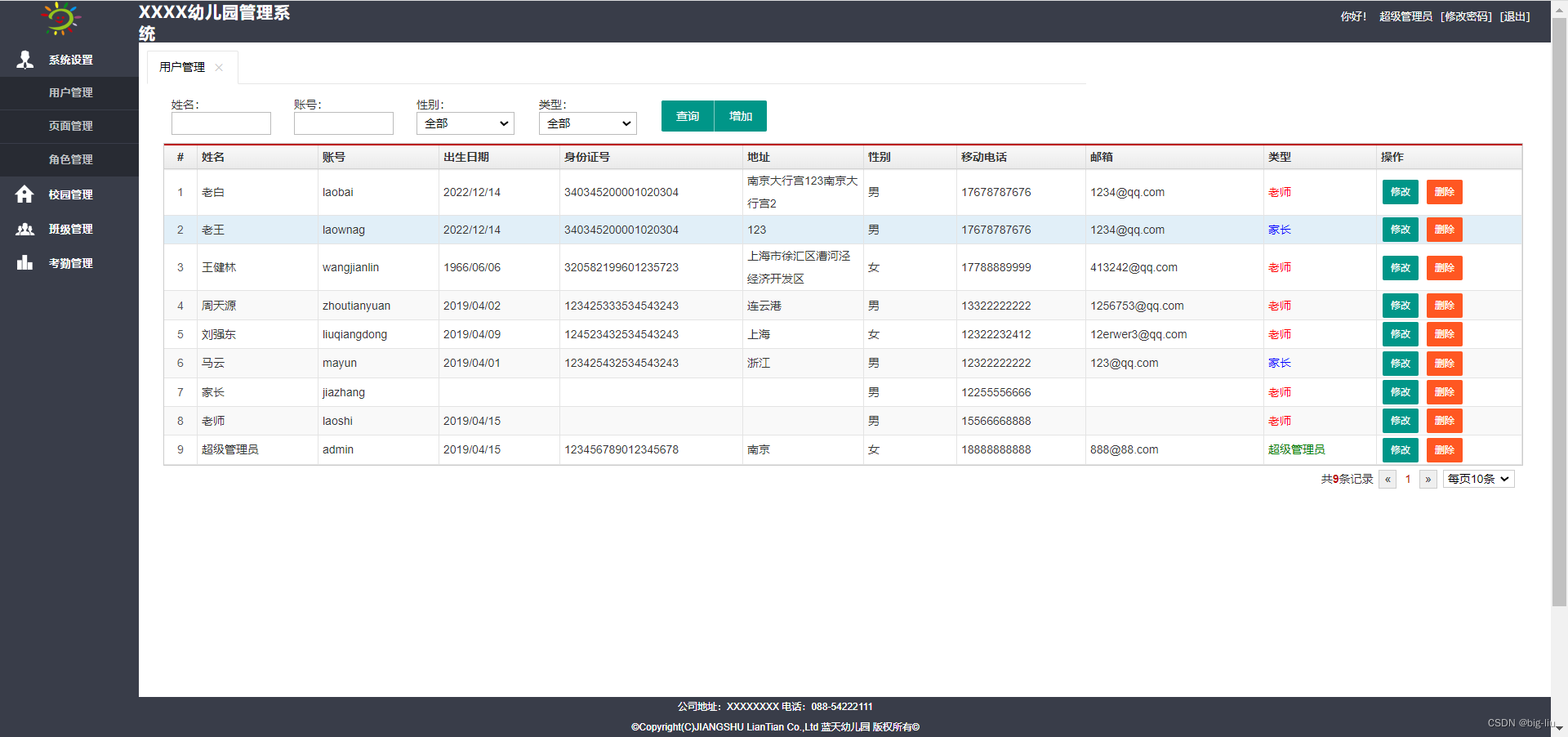Open 页面管理 in the sidebar
The height and width of the screenshot is (737, 1568).
(69, 127)
